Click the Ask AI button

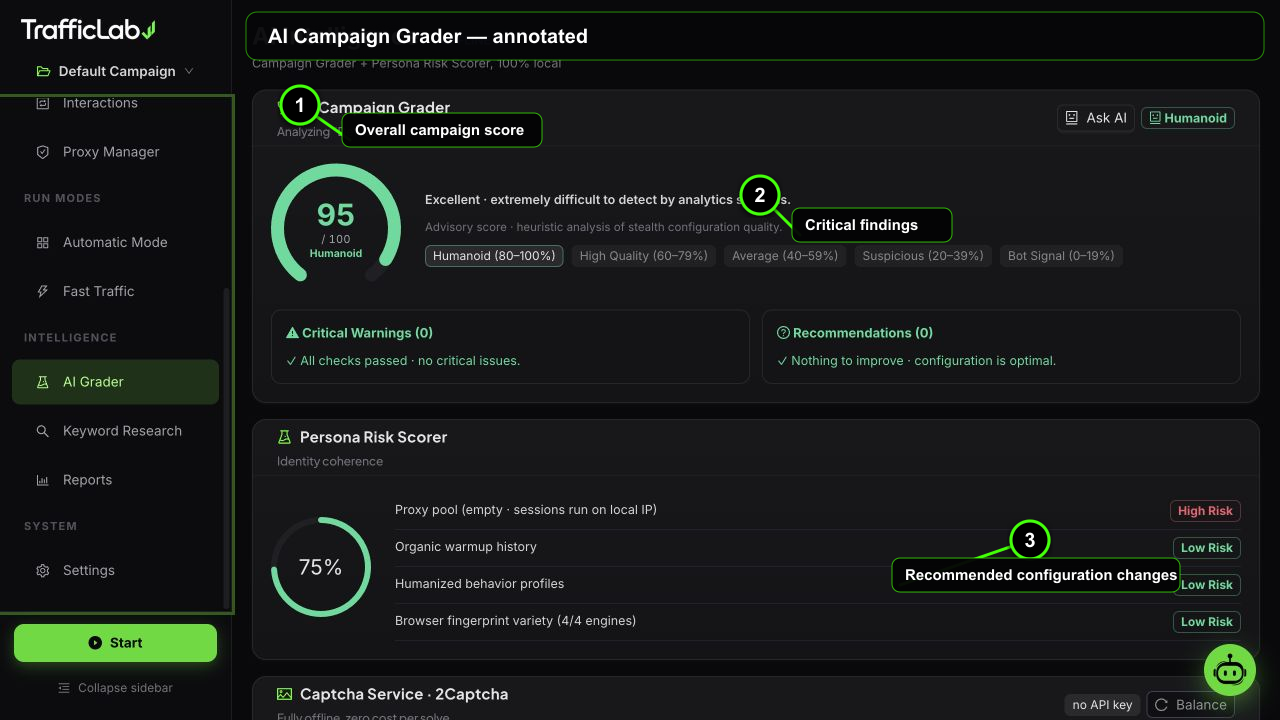pyautogui.click(x=1096, y=118)
